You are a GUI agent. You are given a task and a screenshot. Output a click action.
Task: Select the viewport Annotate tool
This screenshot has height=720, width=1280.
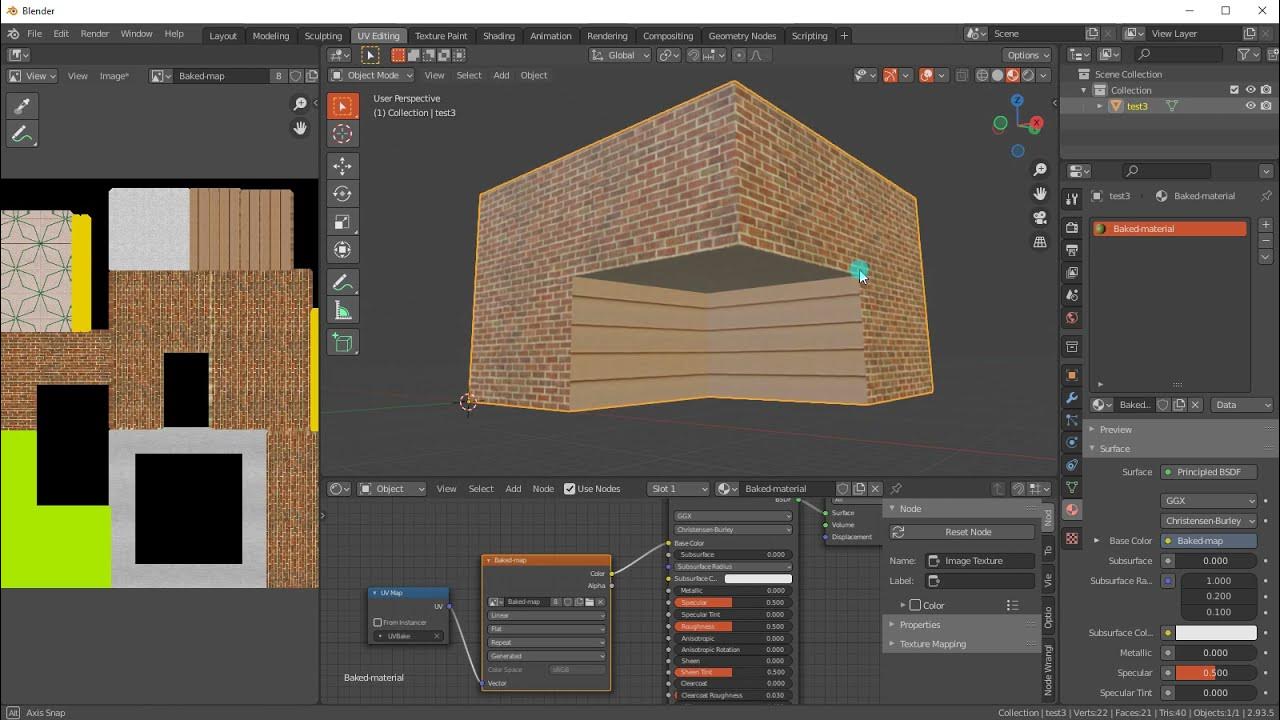coord(342,283)
